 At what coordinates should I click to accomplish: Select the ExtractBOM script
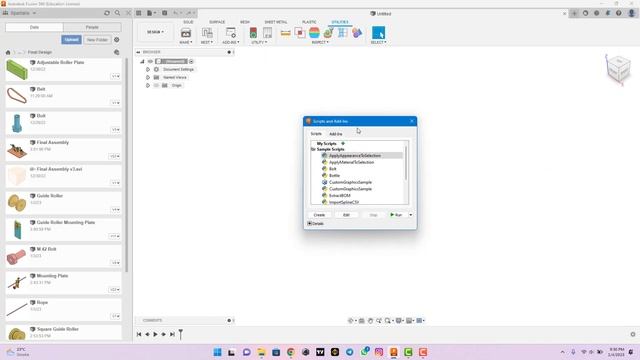coord(340,196)
